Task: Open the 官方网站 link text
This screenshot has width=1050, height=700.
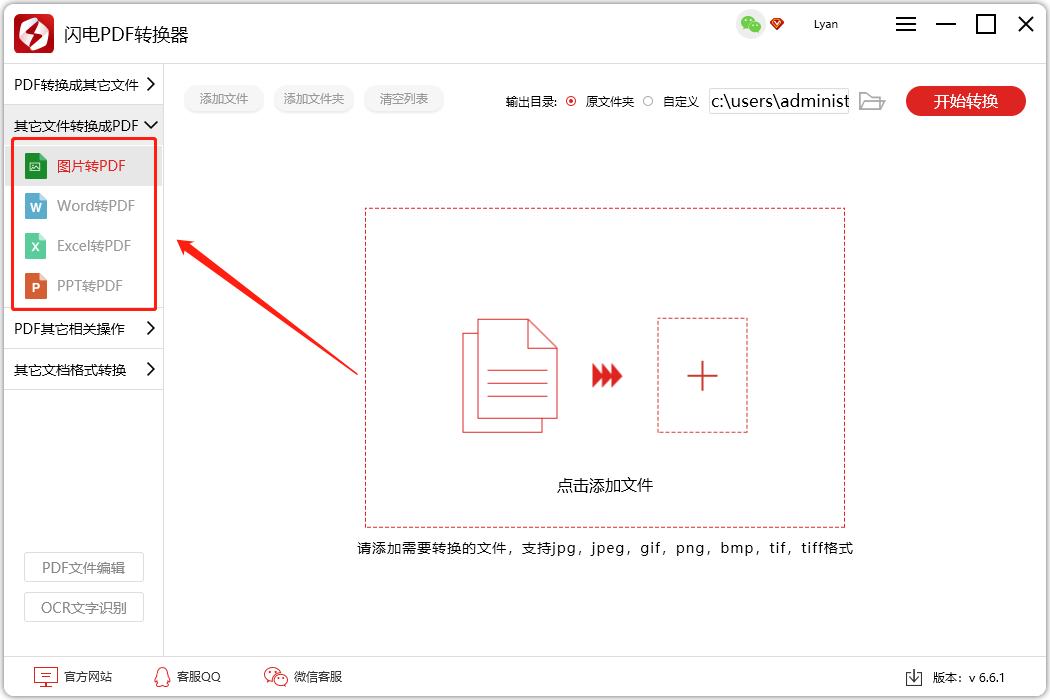Action: (x=88, y=677)
